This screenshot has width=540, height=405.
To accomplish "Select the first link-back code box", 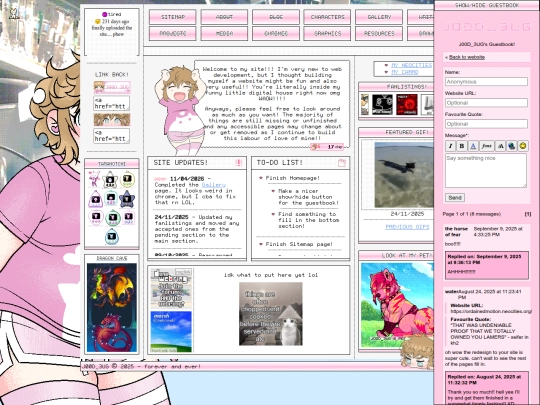I will (x=112, y=103).
